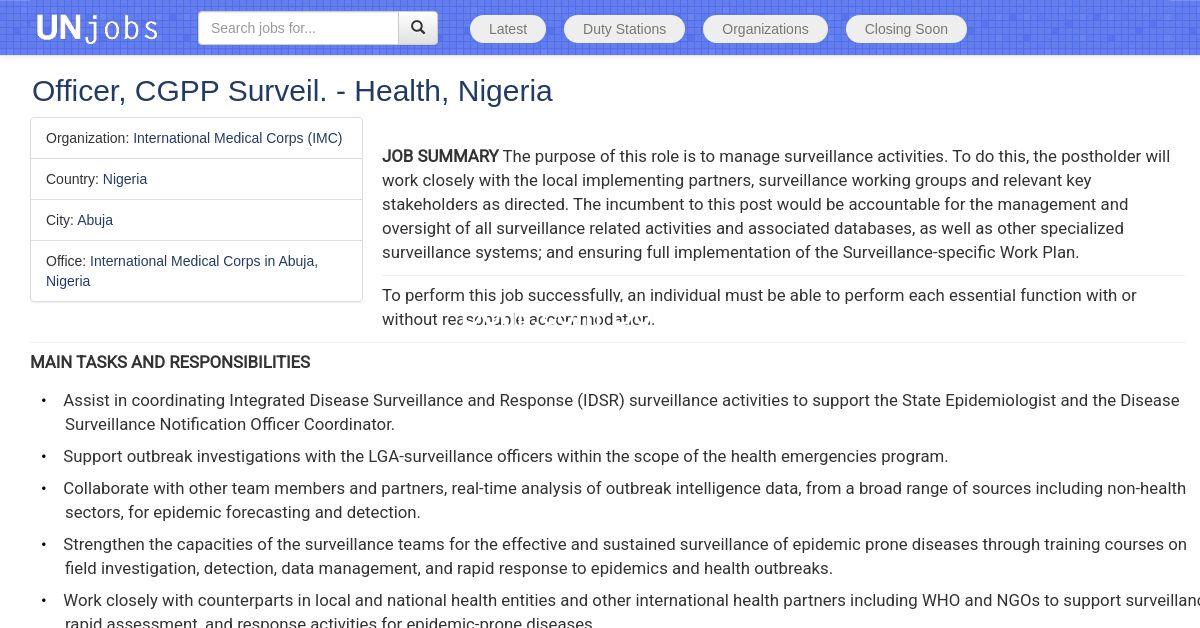Focus the 'Search jobs for...' field
1200x628 pixels.
click(x=298, y=28)
